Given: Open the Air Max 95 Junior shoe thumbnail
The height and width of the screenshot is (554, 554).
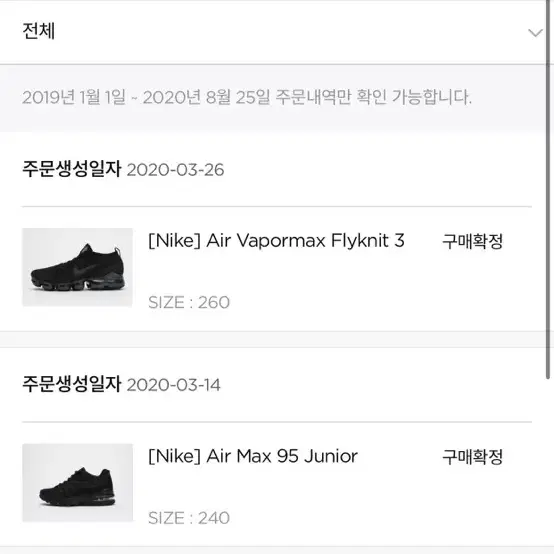Looking at the screenshot, I should click(x=77, y=483).
